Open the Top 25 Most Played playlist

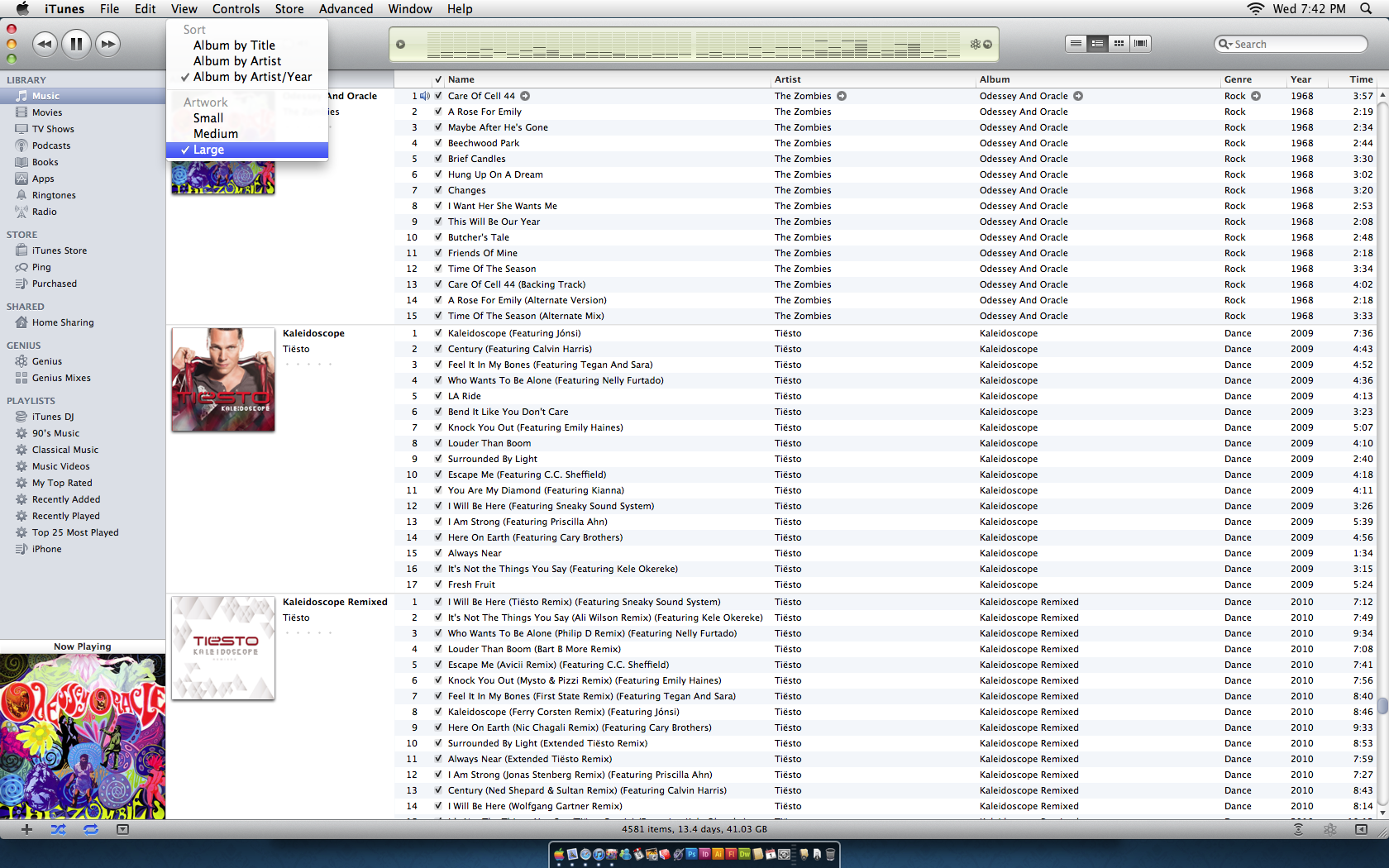(x=75, y=532)
